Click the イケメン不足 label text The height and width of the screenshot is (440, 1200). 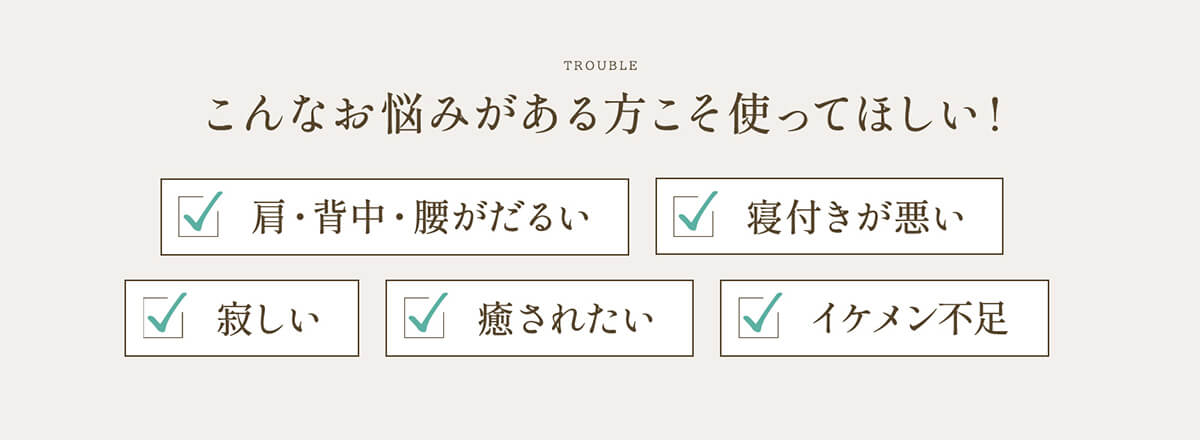point(910,319)
